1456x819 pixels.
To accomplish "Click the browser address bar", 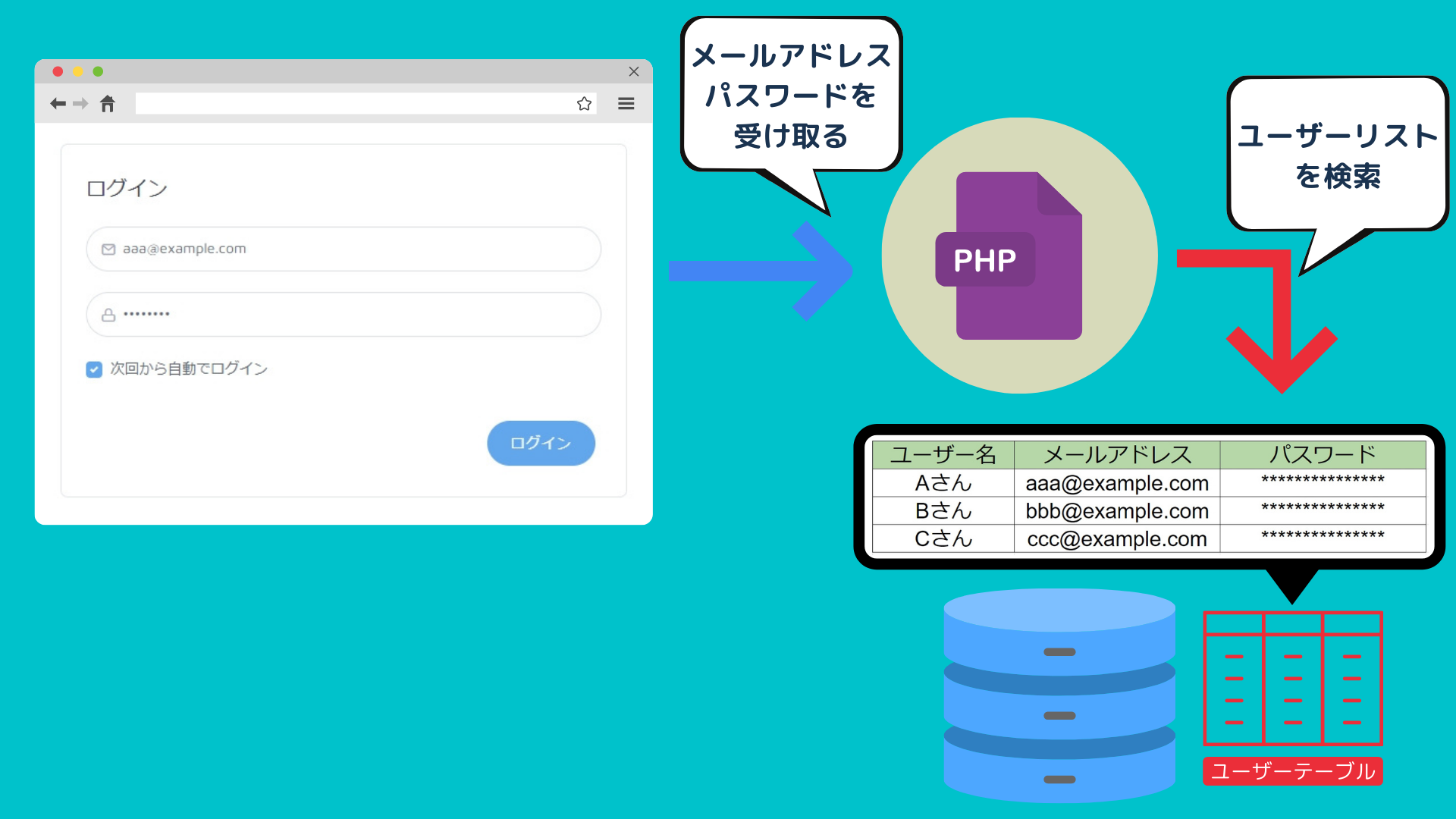I will tap(366, 104).
